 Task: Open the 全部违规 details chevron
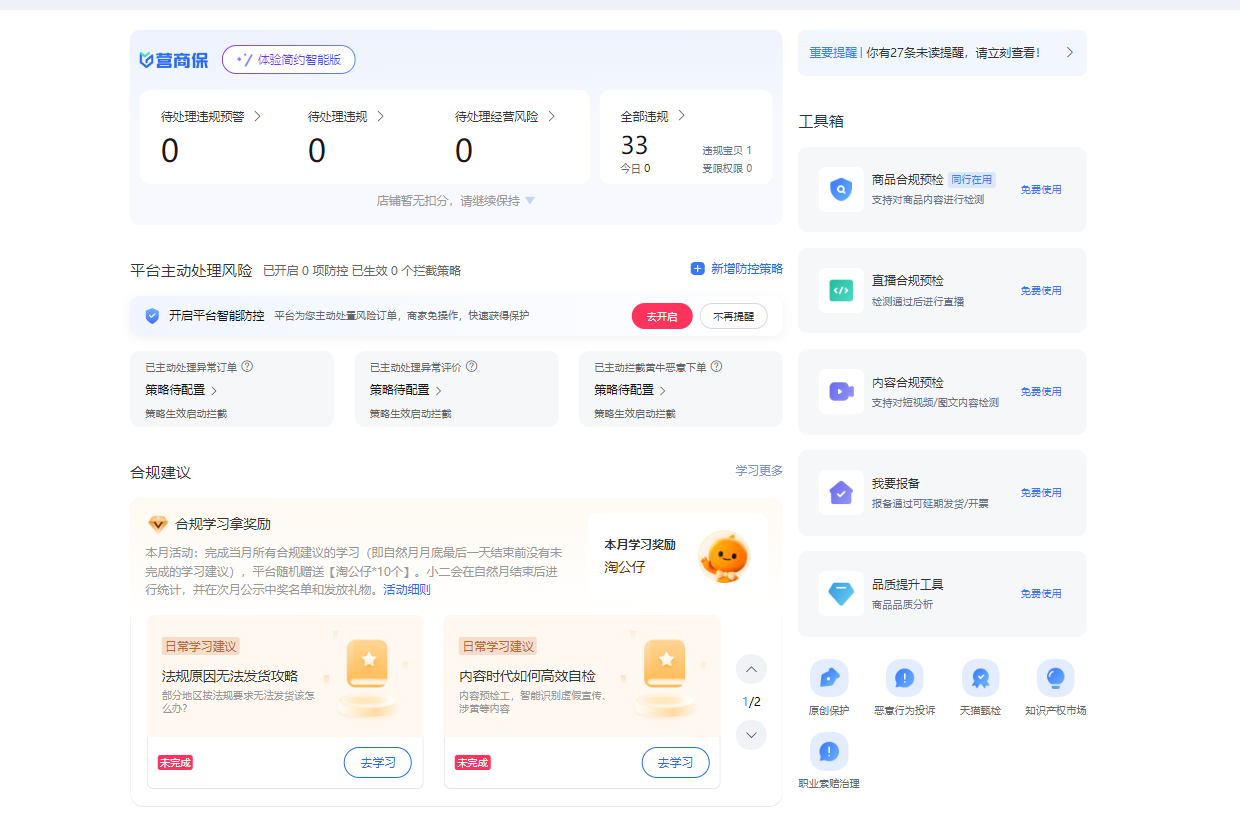(x=682, y=116)
